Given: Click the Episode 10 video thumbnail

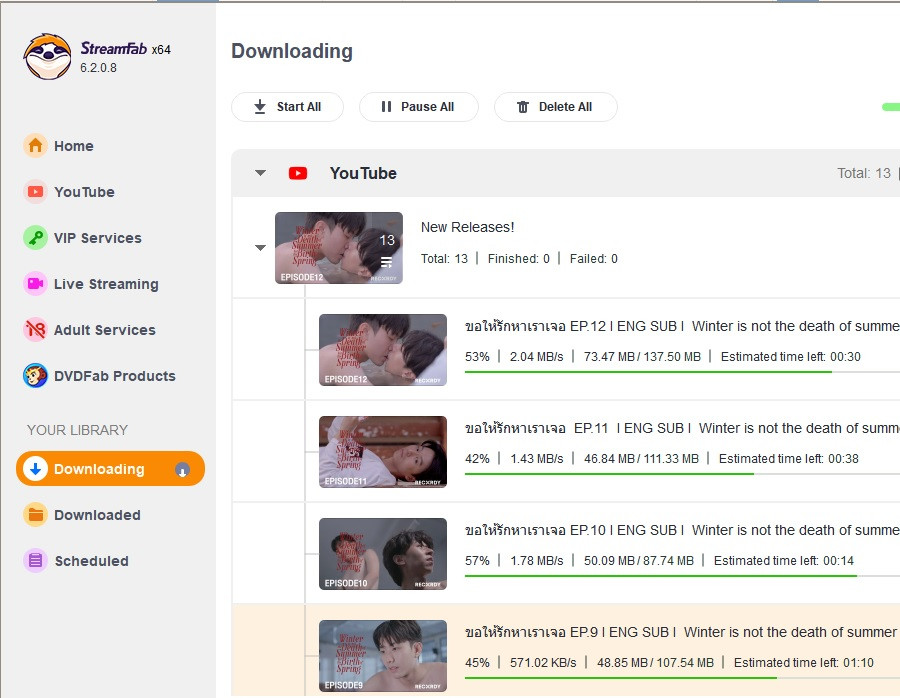Looking at the screenshot, I should click(x=382, y=553).
